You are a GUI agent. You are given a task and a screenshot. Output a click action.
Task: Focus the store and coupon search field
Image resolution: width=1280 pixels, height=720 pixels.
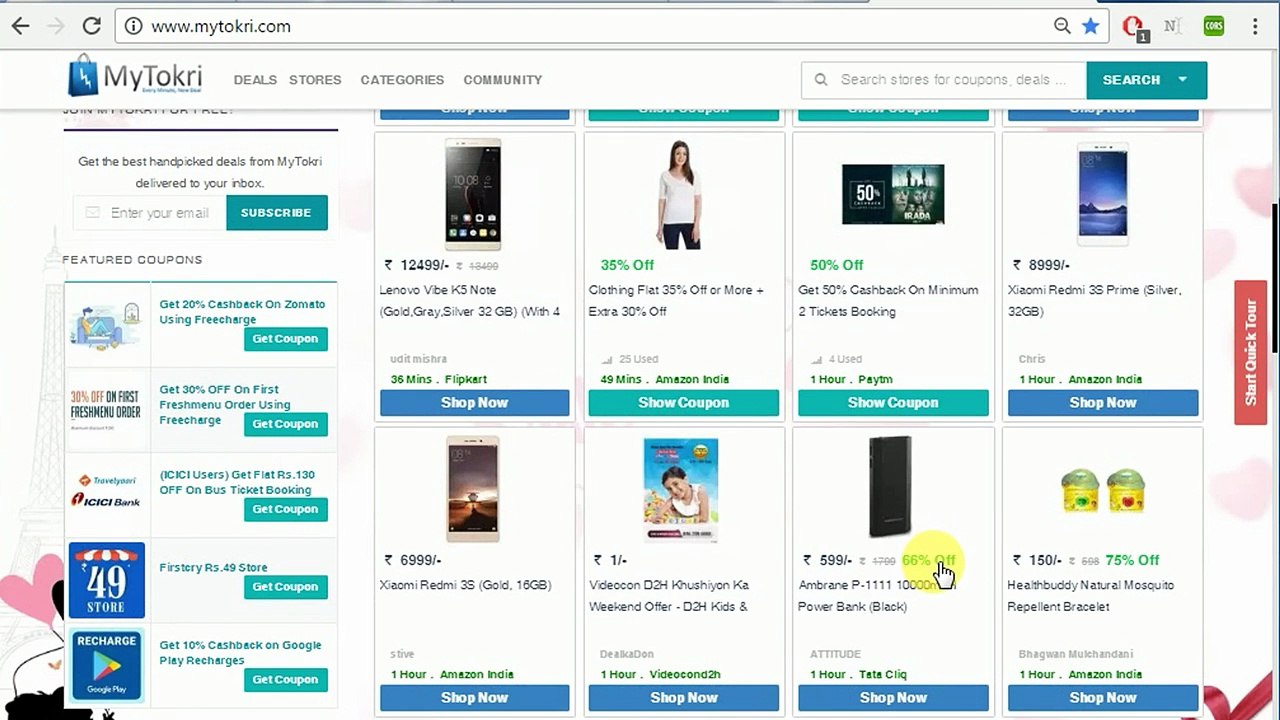(x=945, y=80)
